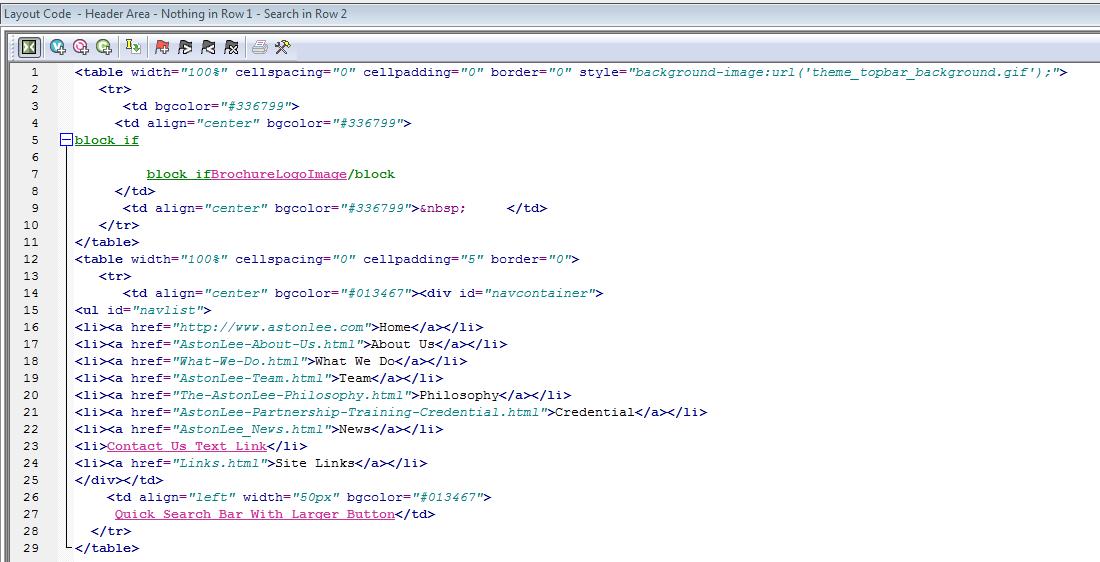This screenshot has height=562, width=1100.
Task: Click the green circle insert icon
Action: (x=104, y=47)
